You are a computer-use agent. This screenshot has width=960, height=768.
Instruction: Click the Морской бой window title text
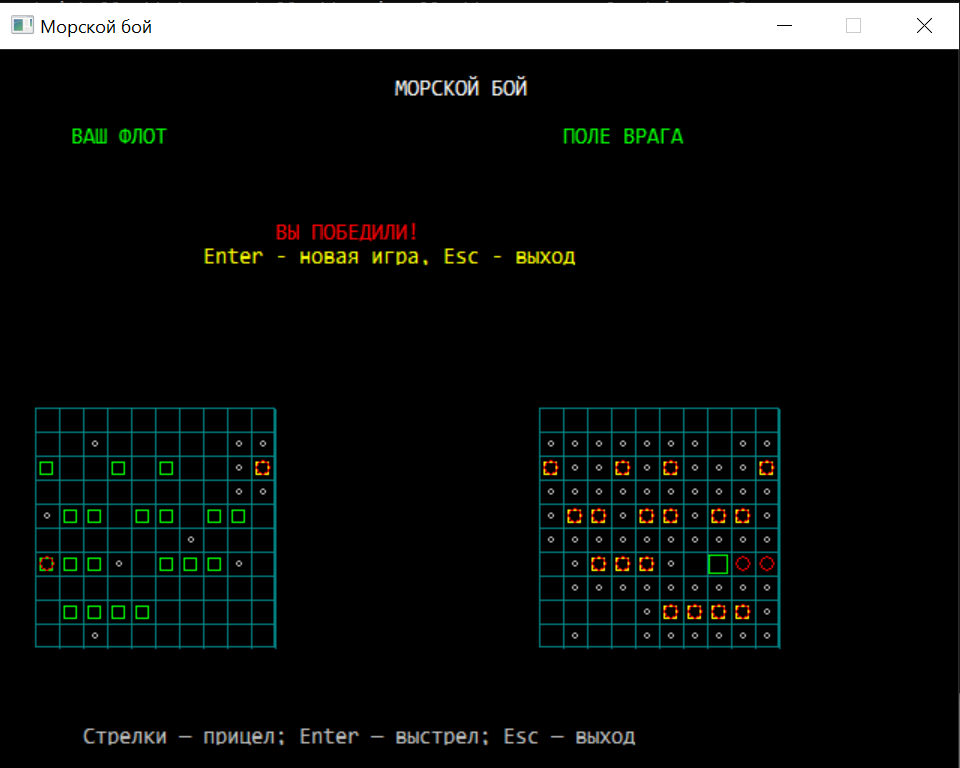point(96,26)
